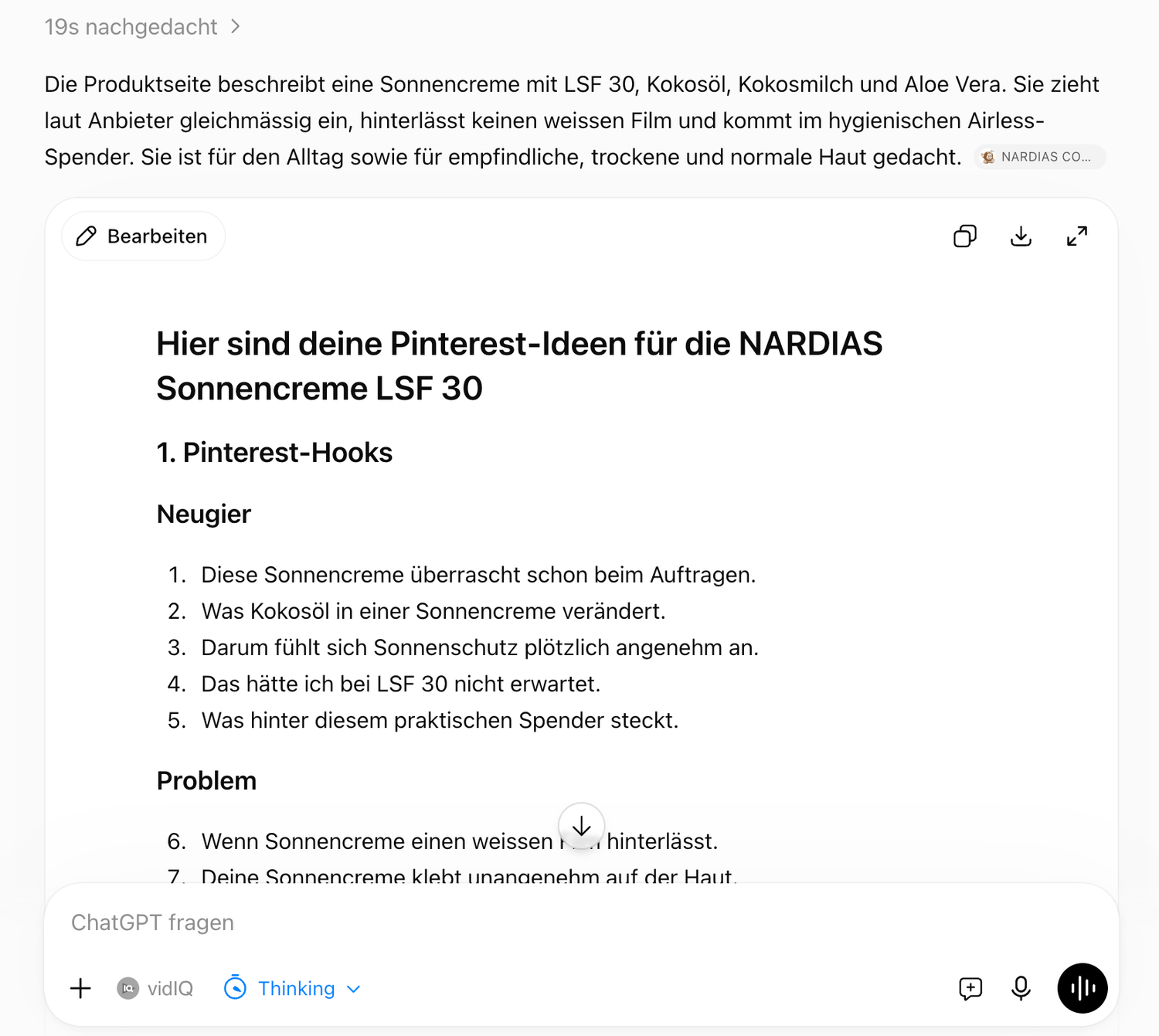Screen dimensions: 1159x1036
Task: Download the canvas document
Action: [1021, 236]
